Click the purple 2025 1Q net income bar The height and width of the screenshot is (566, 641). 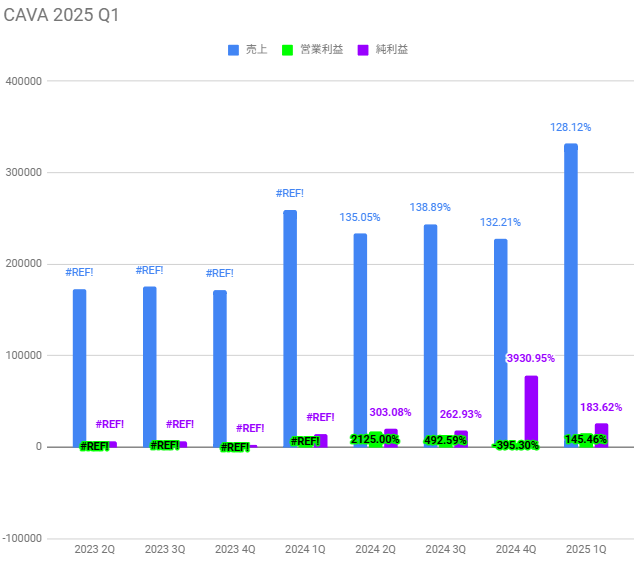coord(601,435)
